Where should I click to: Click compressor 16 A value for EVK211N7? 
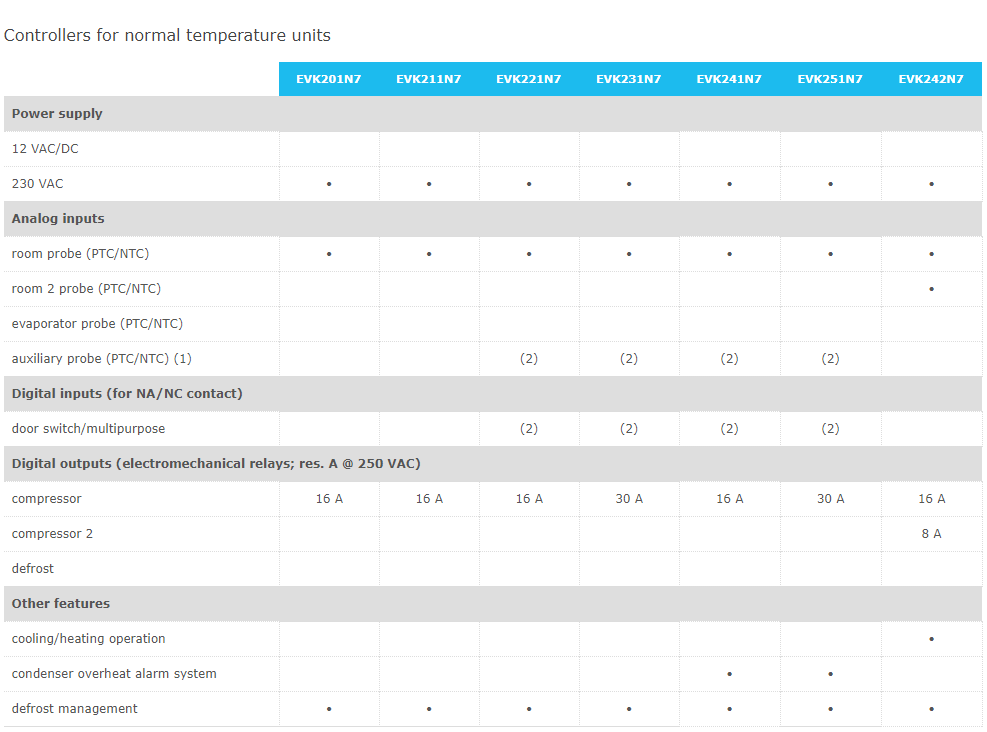[x=429, y=499]
